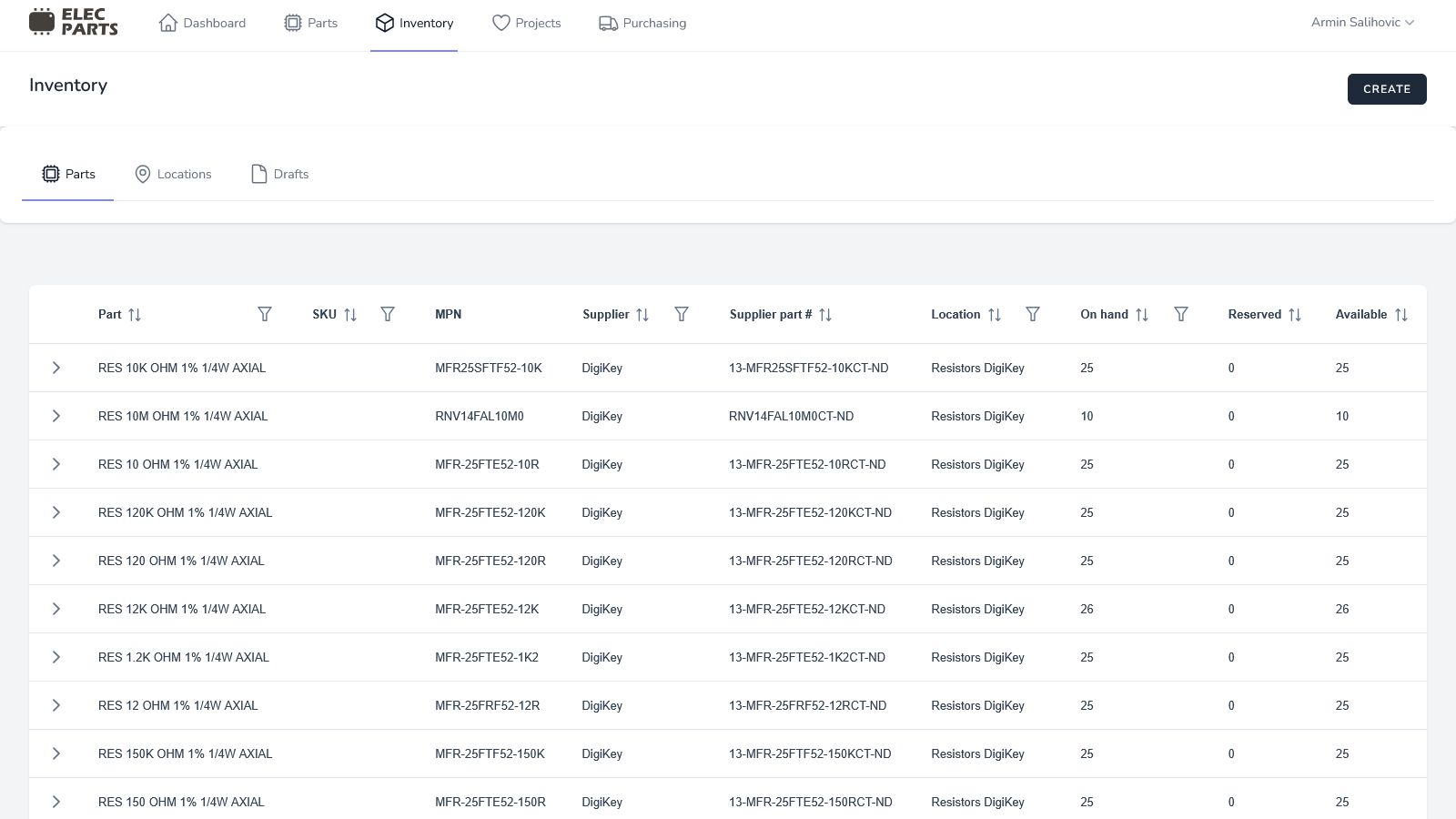Switch to the Locations tab
The image size is (1456, 819).
point(173,174)
